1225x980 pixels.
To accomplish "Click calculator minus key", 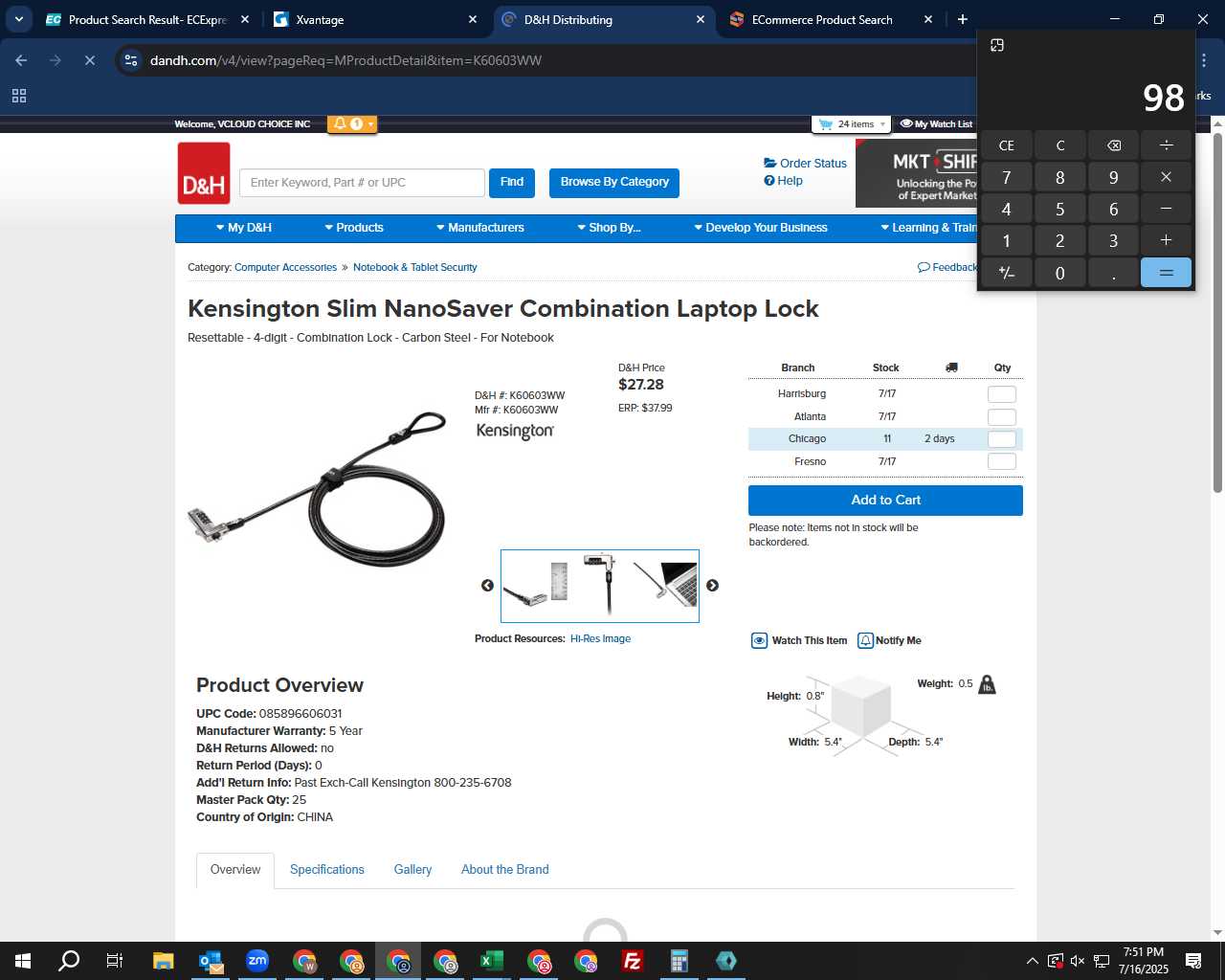I will tap(1166, 209).
